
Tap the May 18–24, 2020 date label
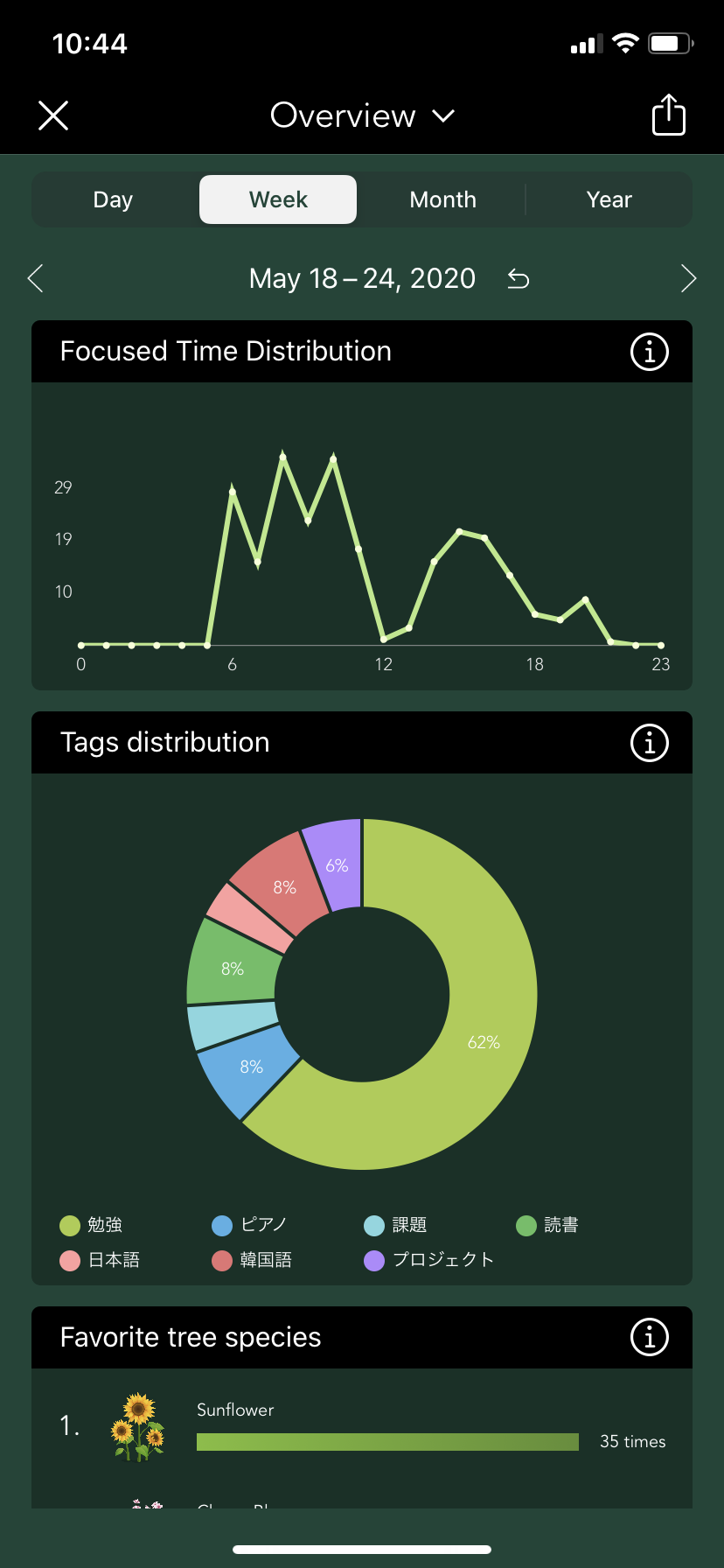point(362,278)
